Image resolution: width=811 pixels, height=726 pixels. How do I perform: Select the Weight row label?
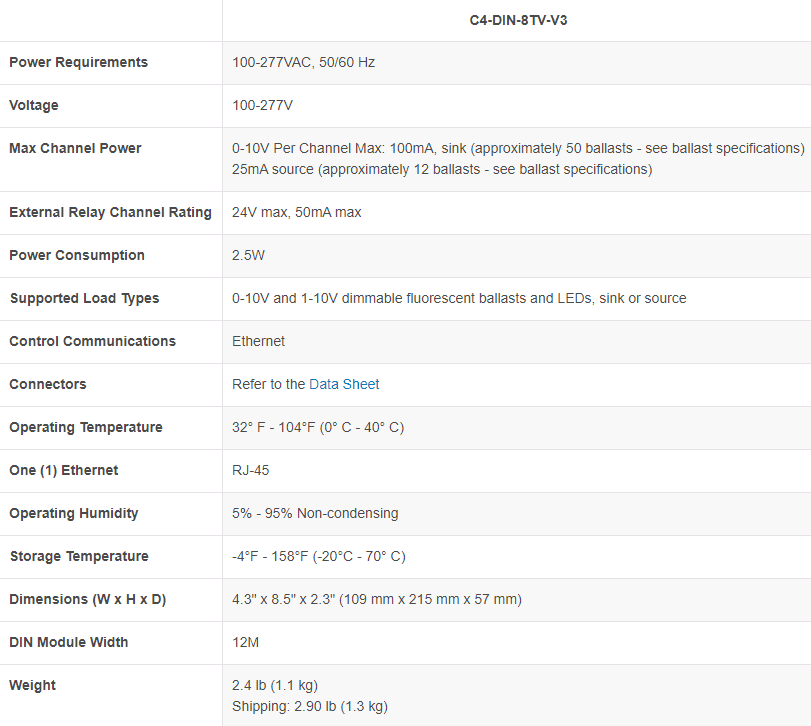(33, 685)
